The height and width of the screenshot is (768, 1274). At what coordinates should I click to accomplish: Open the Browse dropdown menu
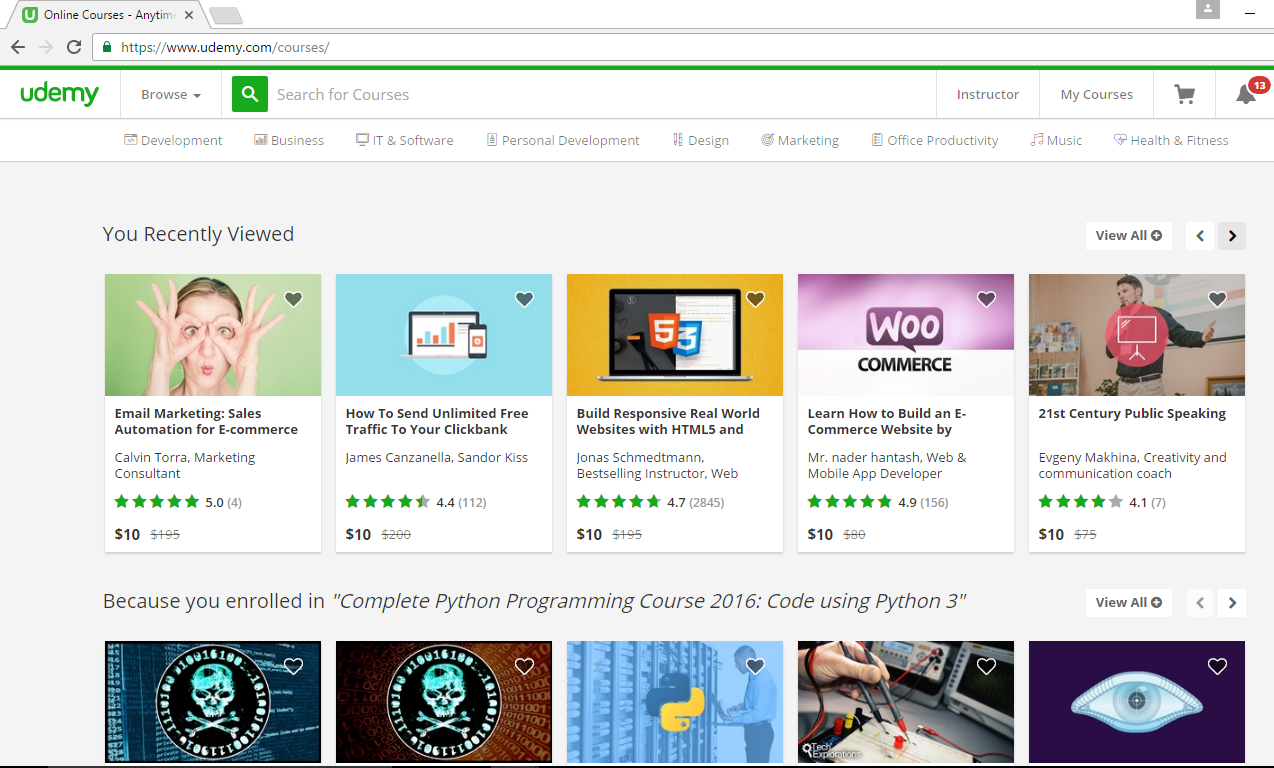point(171,94)
